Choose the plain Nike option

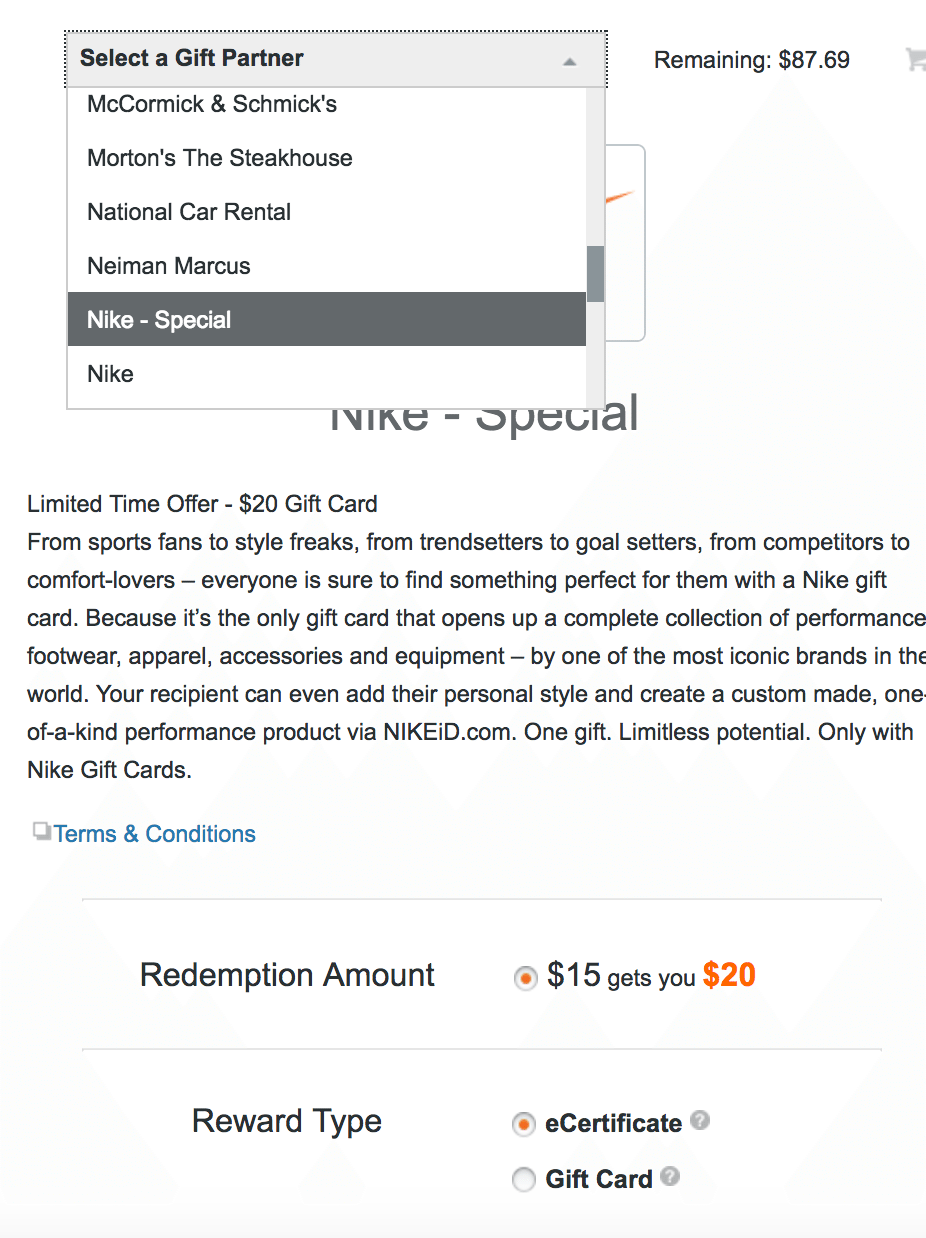[110, 374]
